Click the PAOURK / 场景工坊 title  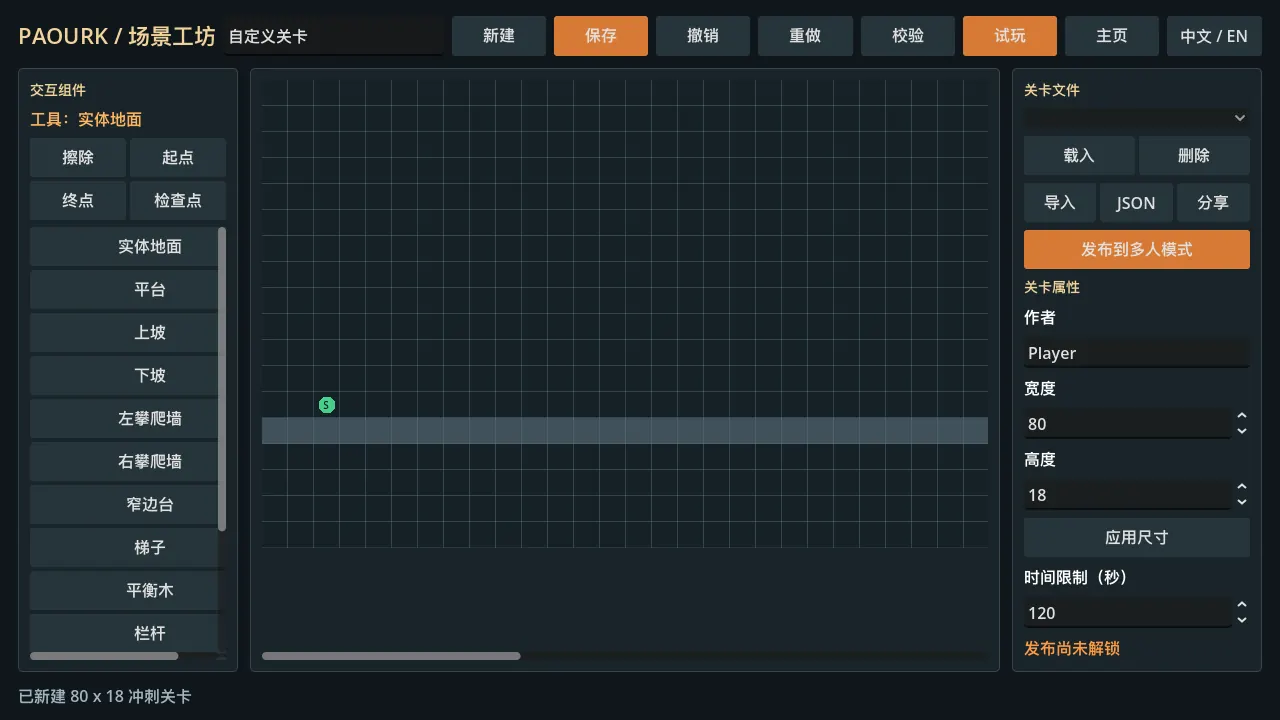[x=117, y=37]
